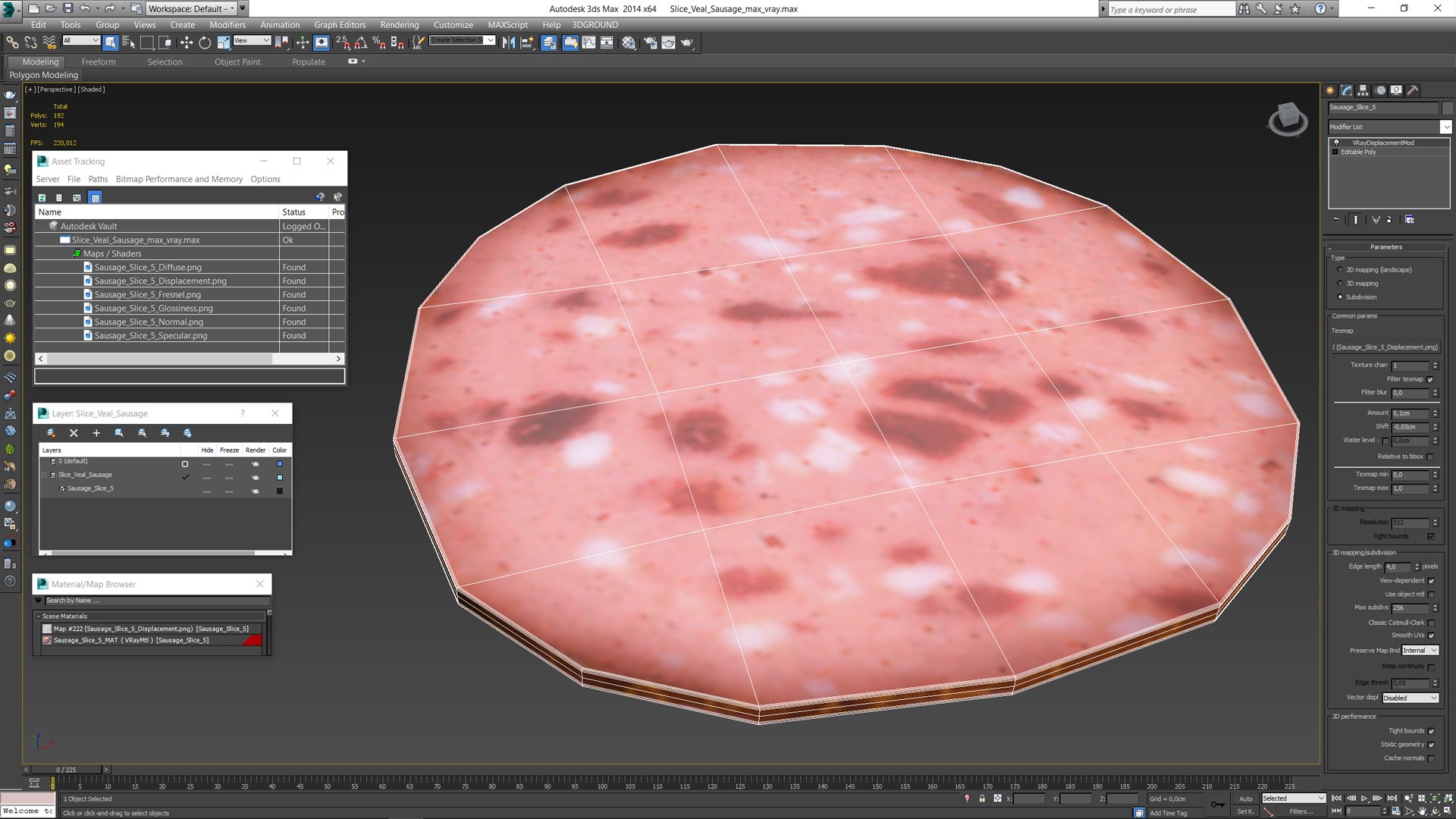Open the Workspace Default dropdown
Image resolution: width=1456 pixels, height=819 pixels.
point(192,8)
